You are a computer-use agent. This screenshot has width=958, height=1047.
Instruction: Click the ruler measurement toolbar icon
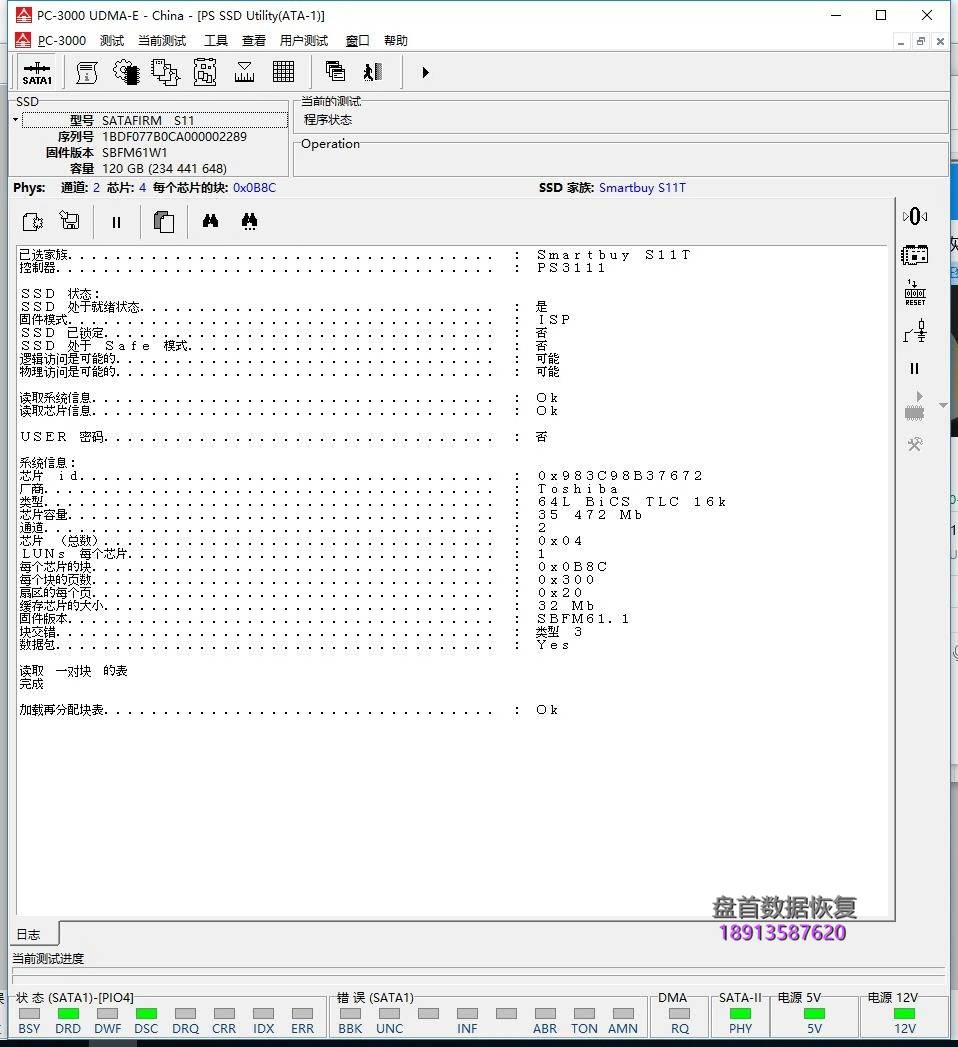click(x=244, y=72)
